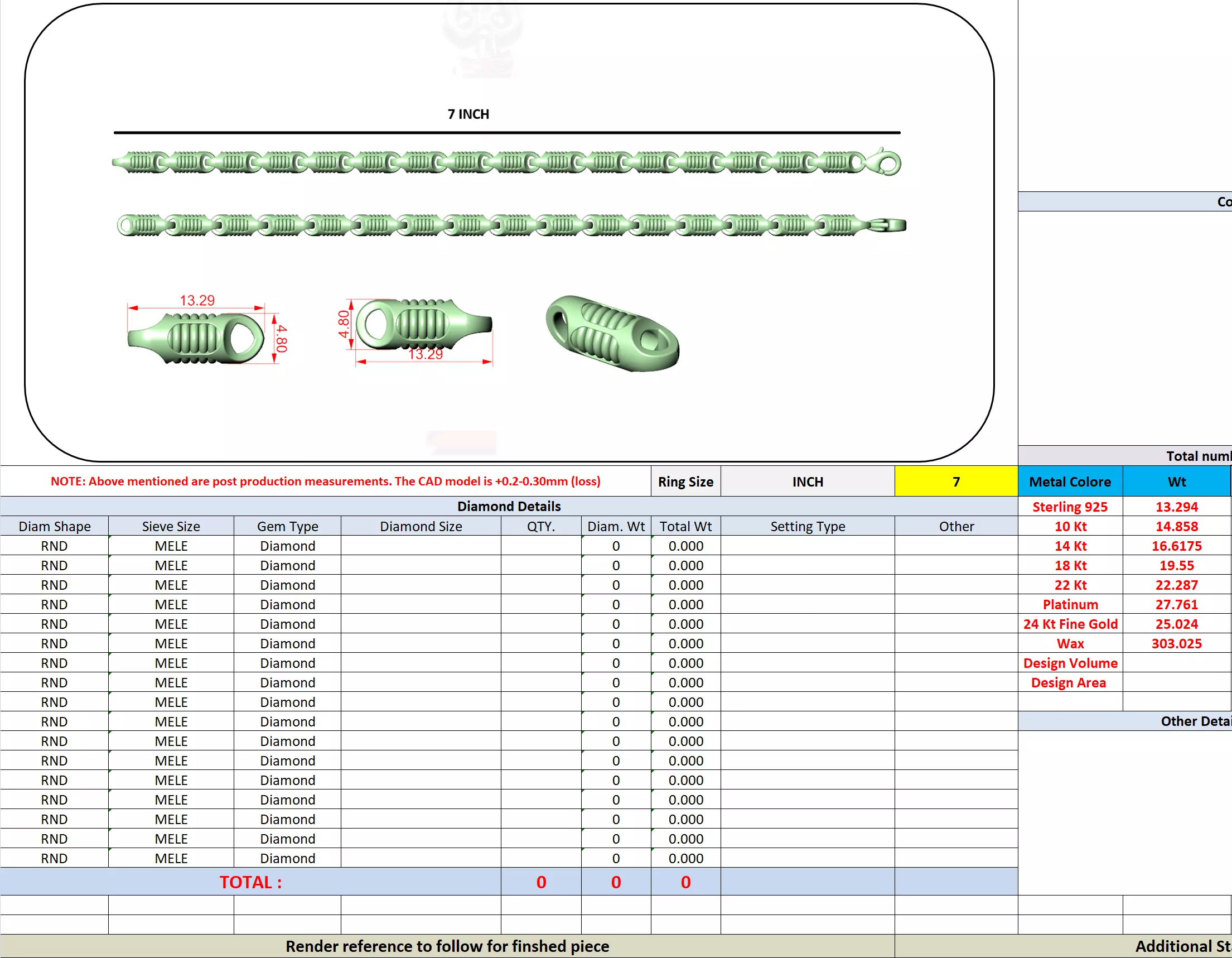Click the Ring Size label cell
This screenshot has height=958, width=1232.
[x=685, y=482]
